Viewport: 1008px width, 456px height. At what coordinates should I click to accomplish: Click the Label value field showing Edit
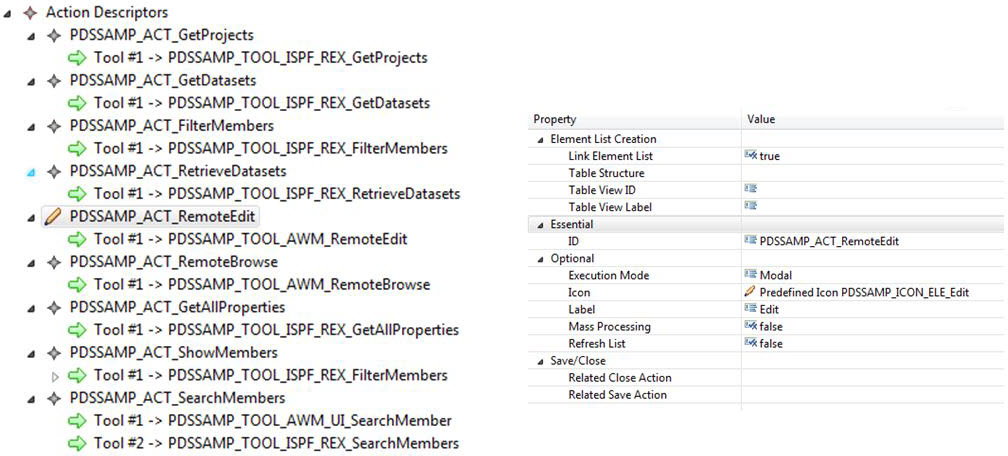pyautogui.click(x=871, y=309)
